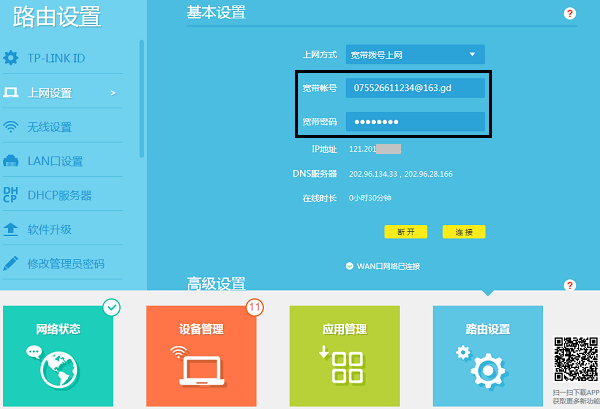Click the DNS服务器 label
600x409 pixels.
[x=315, y=174]
